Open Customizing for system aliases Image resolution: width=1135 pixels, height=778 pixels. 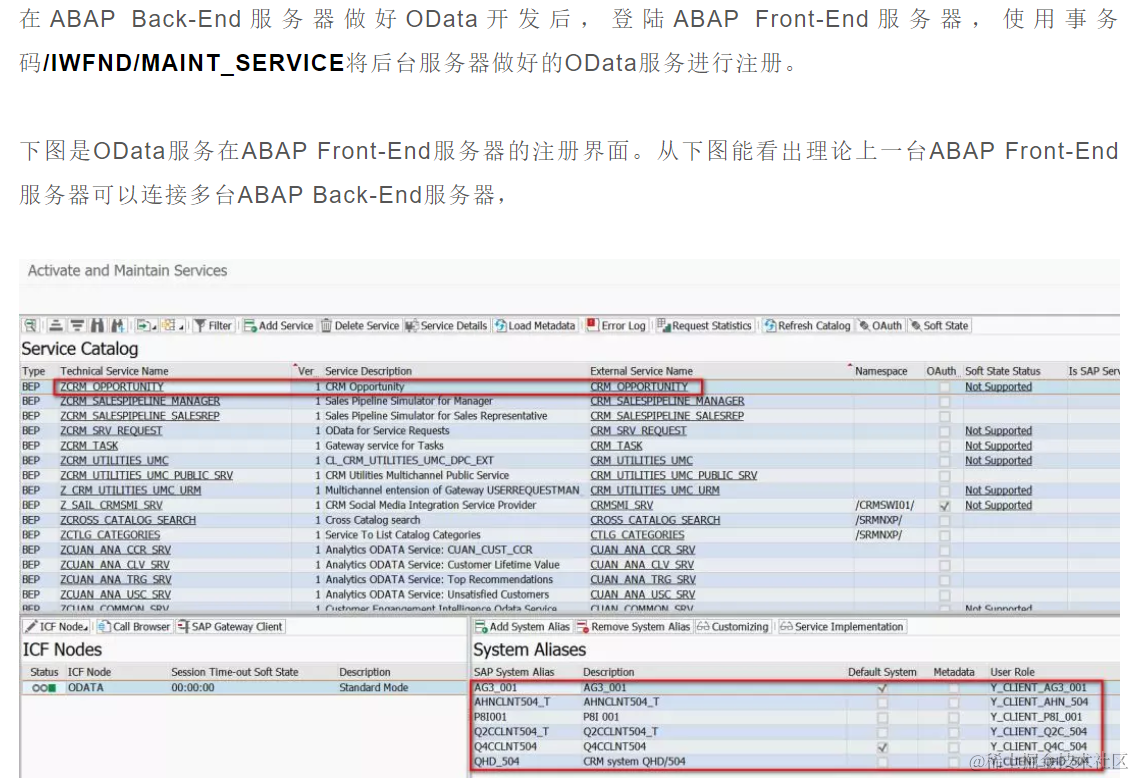tap(733, 627)
